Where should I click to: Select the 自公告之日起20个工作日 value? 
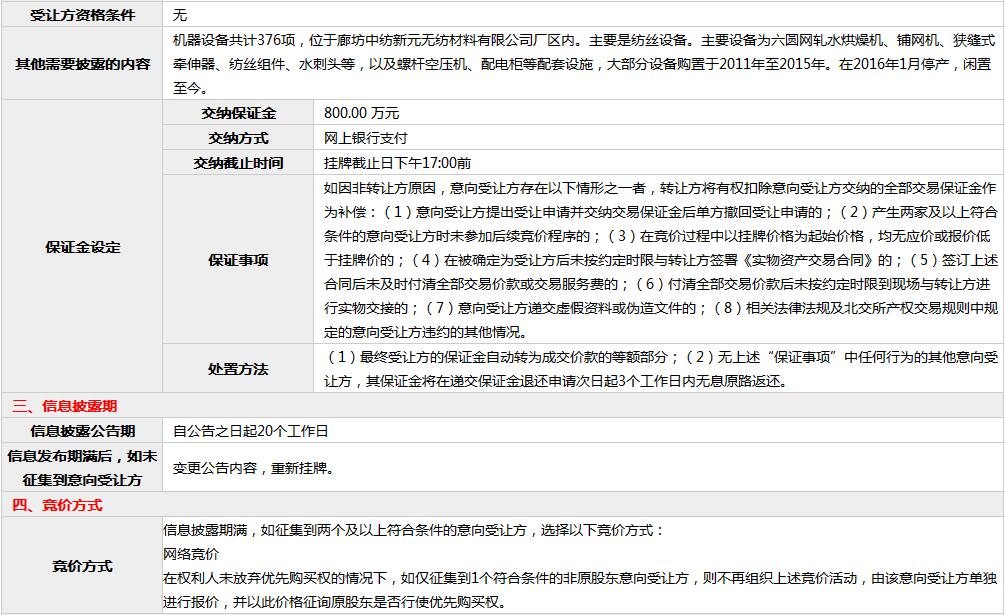pyautogui.click(x=250, y=431)
